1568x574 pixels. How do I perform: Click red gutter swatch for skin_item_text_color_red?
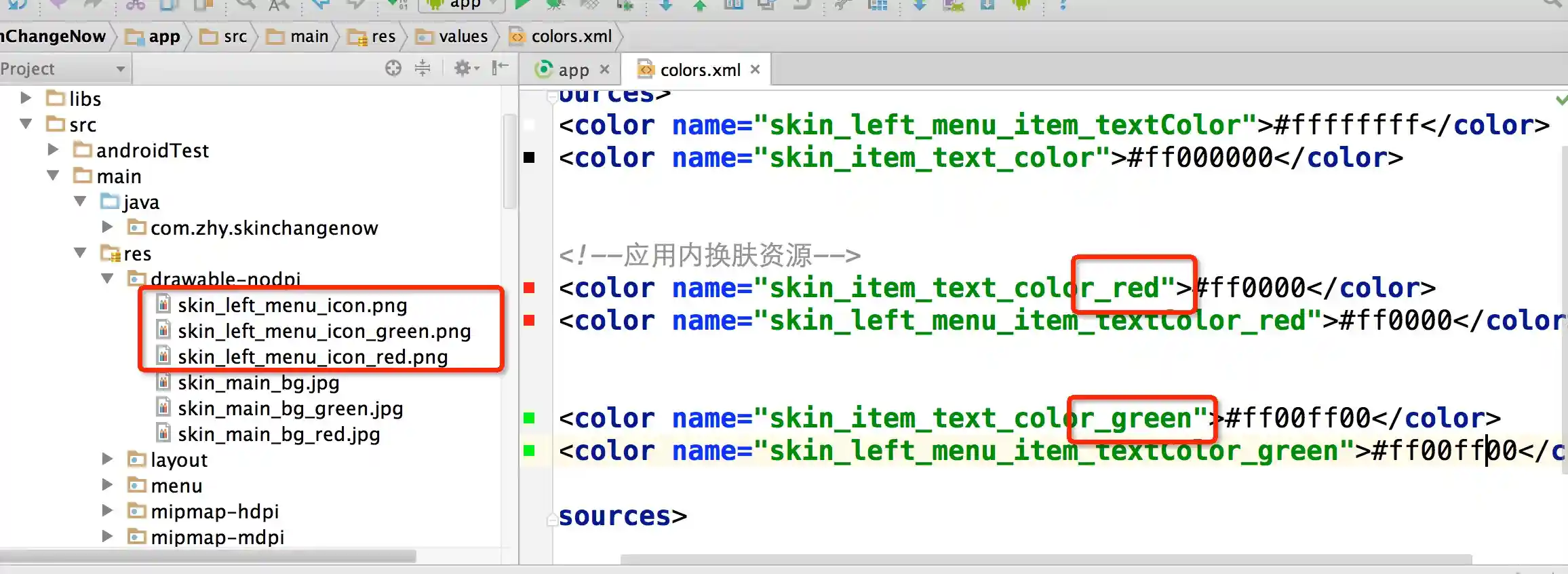tap(530, 288)
